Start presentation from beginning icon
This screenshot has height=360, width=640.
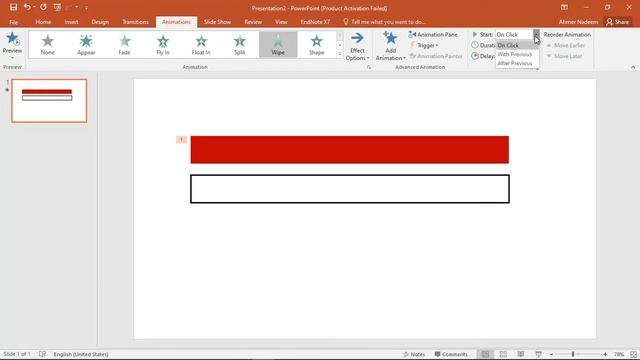tap(58, 7)
